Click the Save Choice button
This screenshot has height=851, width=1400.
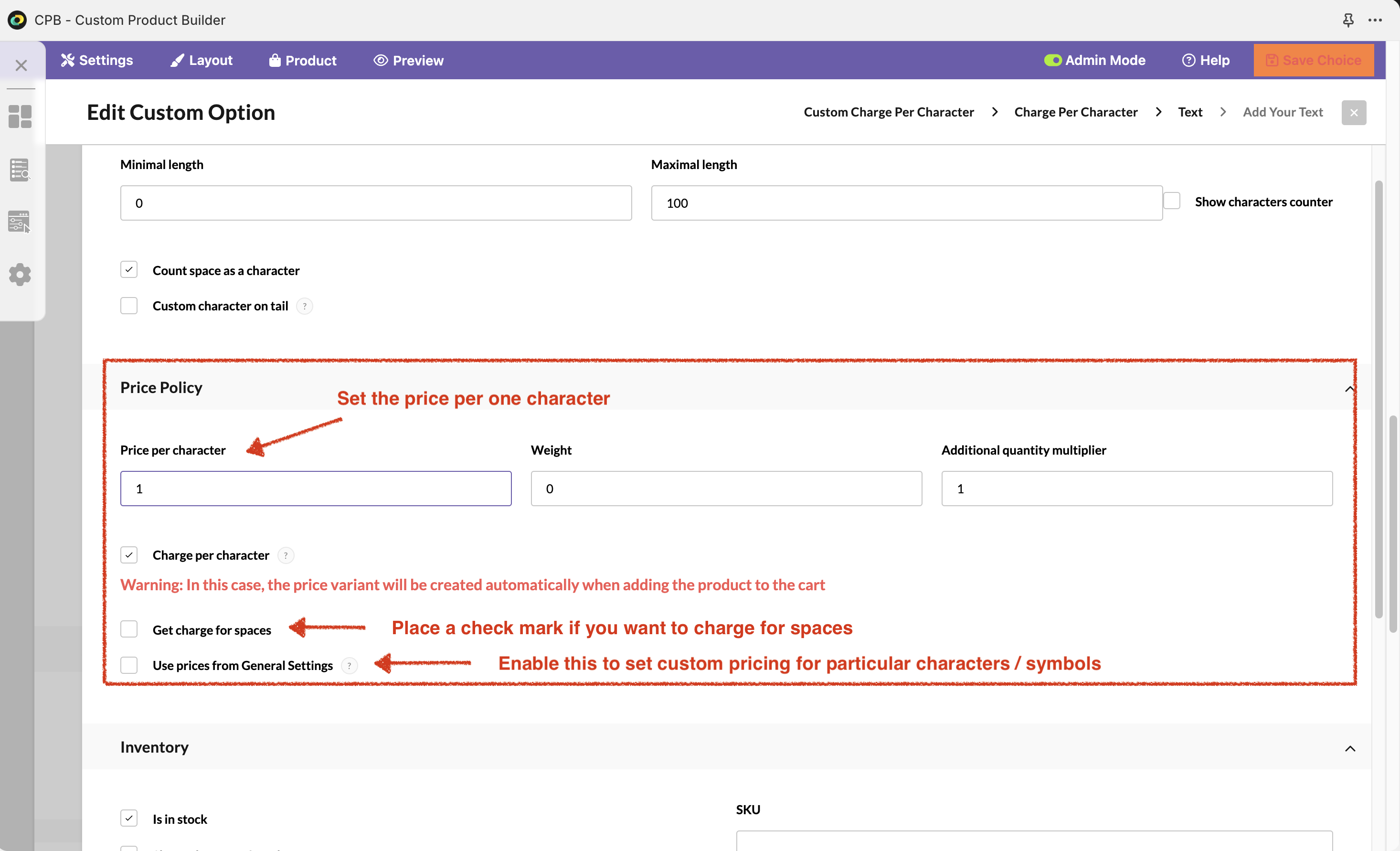click(x=1313, y=60)
